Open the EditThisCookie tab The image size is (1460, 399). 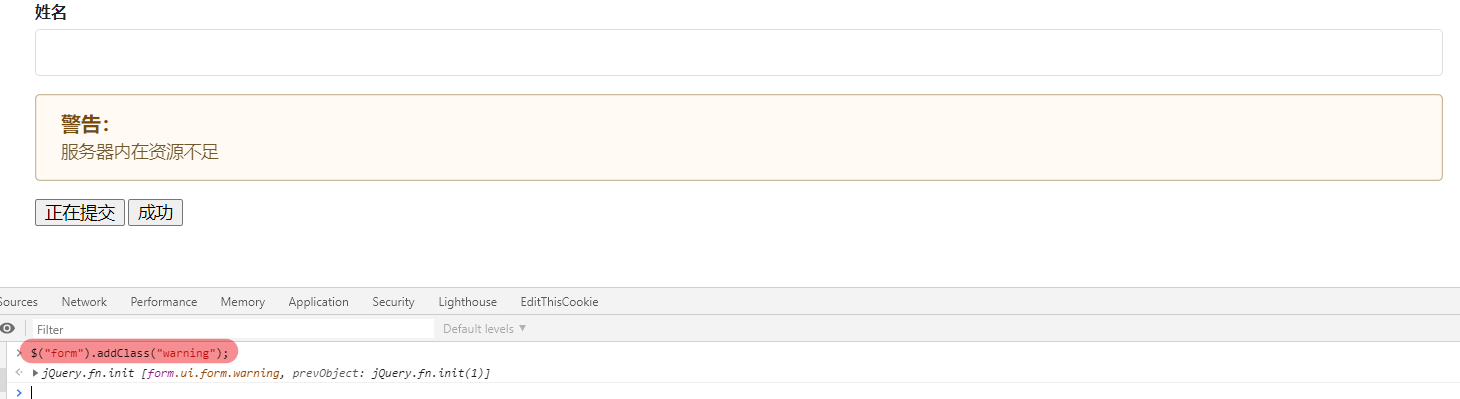[559, 302]
